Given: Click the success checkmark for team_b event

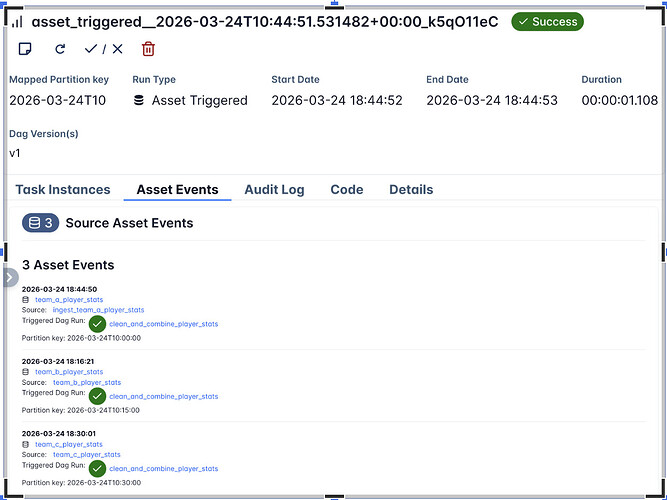Looking at the screenshot, I should (x=97, y=396).
